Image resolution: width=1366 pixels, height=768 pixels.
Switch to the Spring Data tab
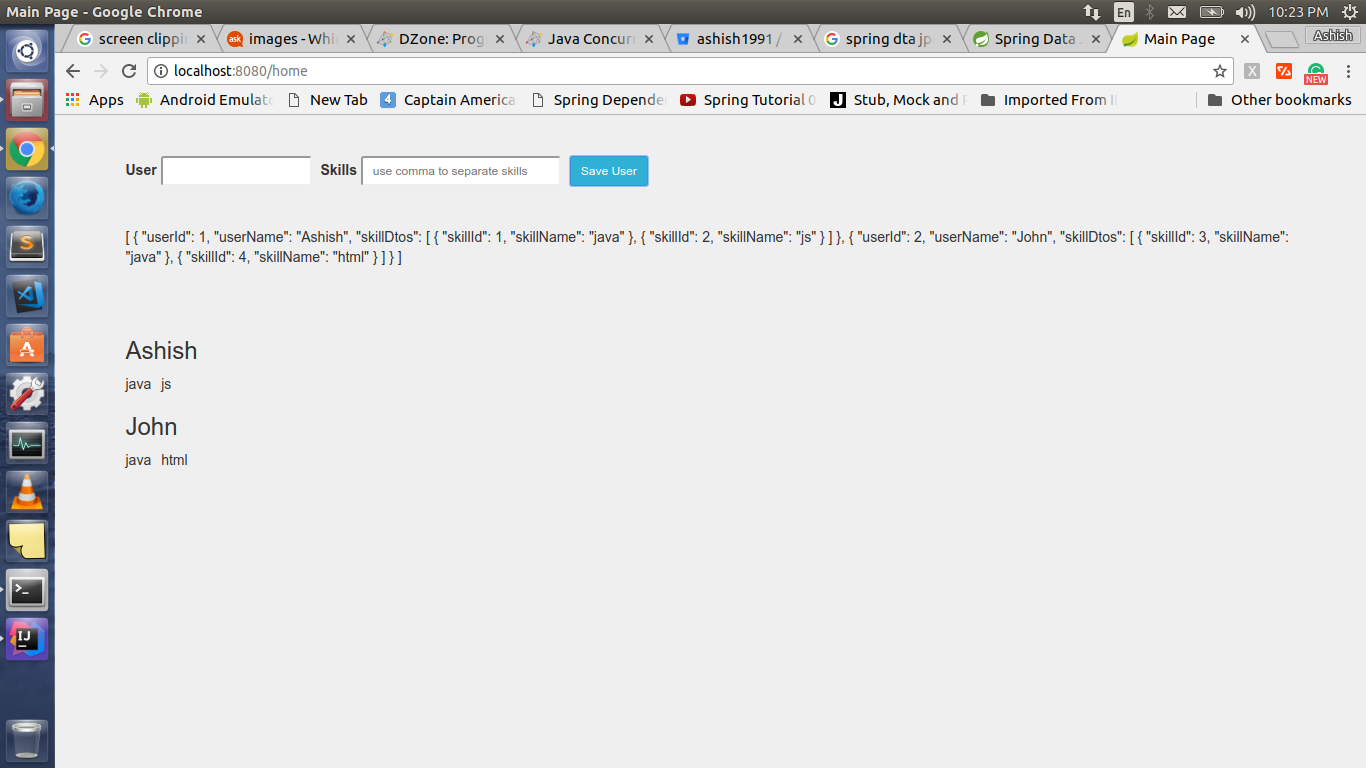coord(1034,39)
